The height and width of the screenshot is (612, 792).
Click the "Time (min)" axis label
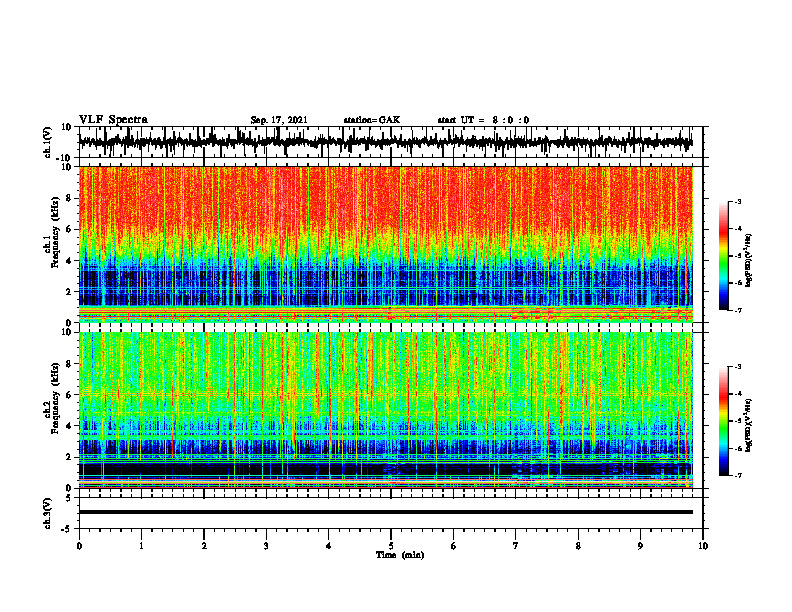(400, 555)
